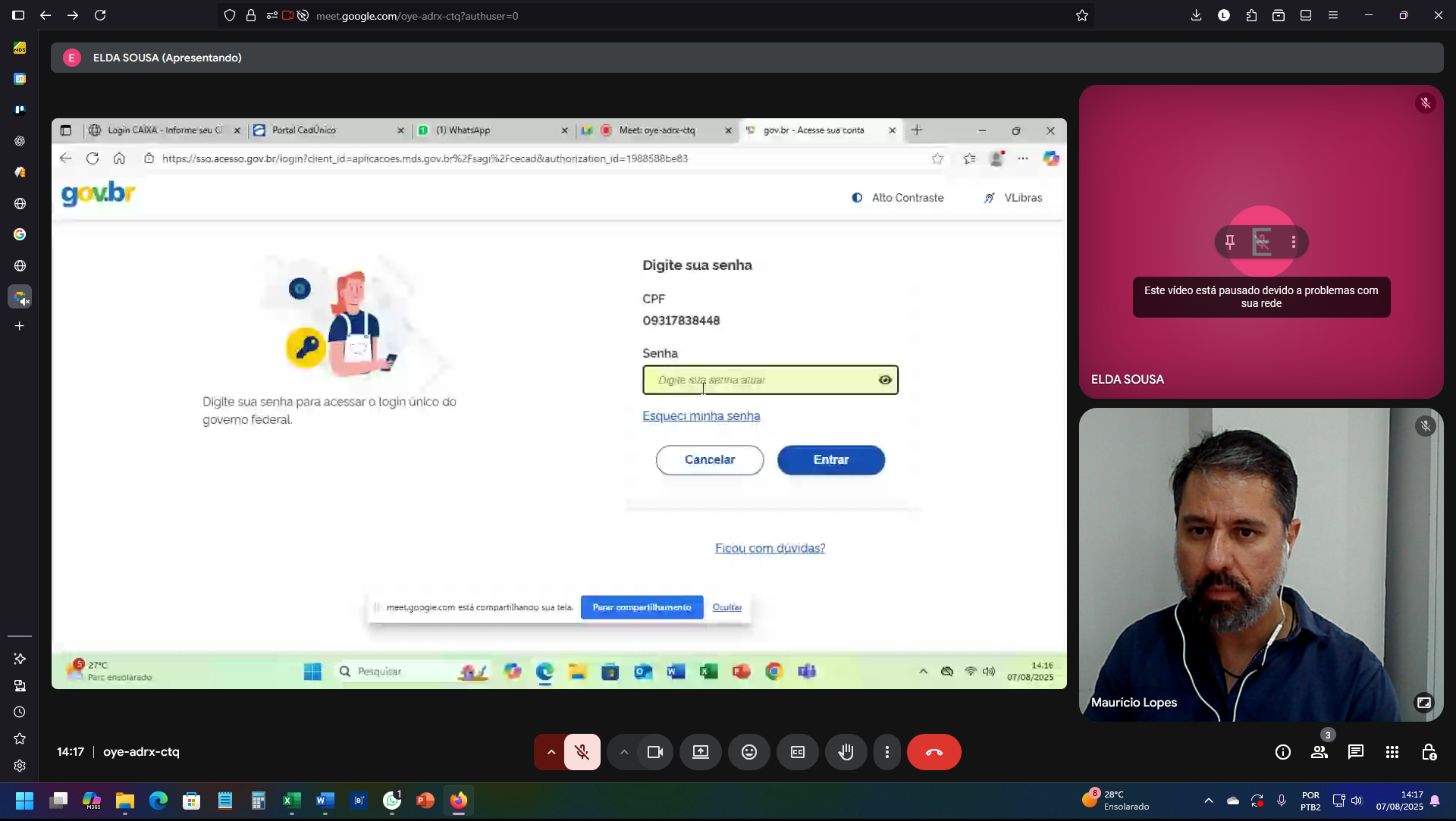Toggle the camera on or off
Viewport: 1456px width, 821px height.
(654, 752)
